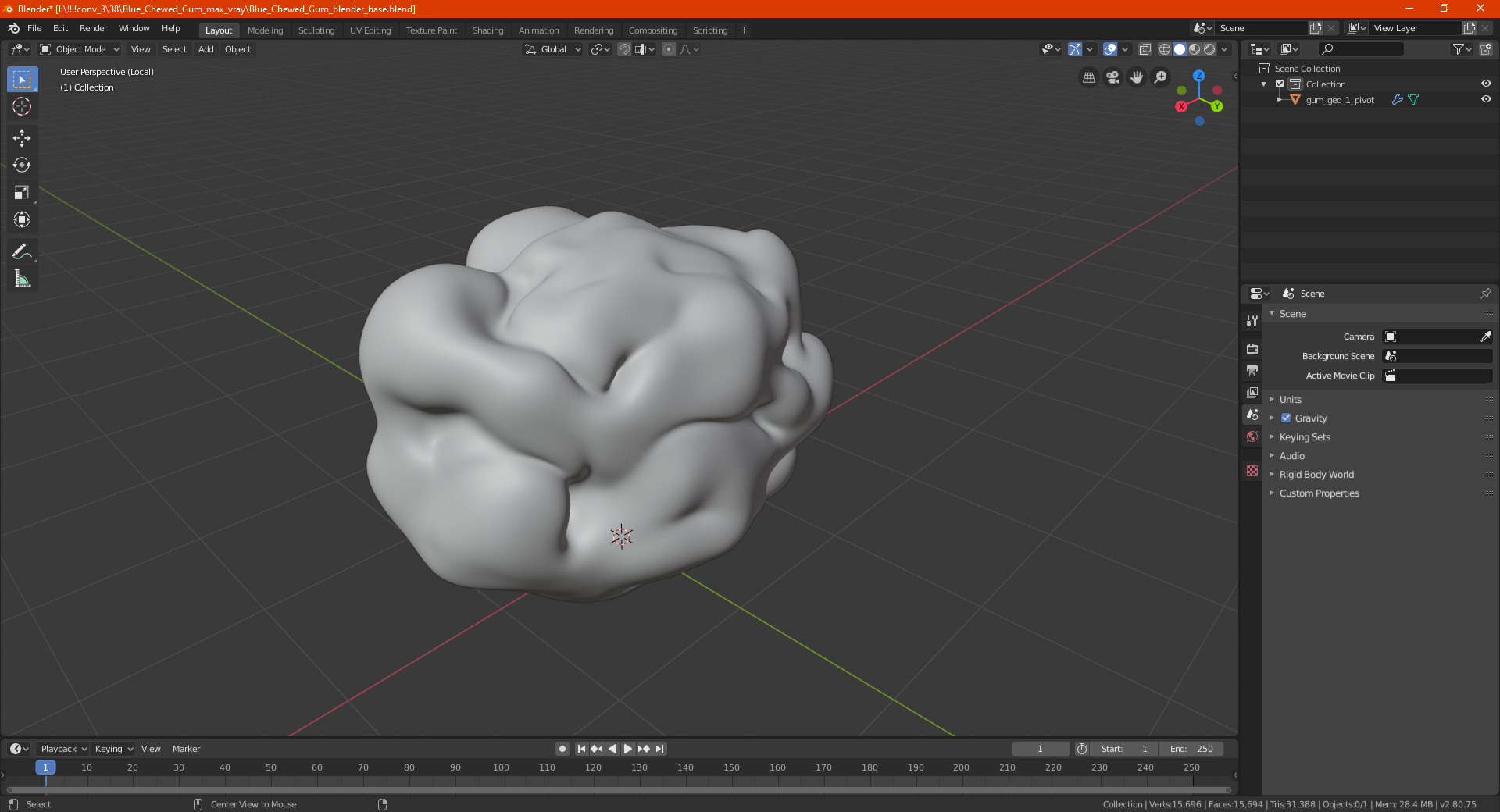The height and width of the screenshot is (812, 1500).
Task: Open the Render menu
Action: tap(93, 28)
